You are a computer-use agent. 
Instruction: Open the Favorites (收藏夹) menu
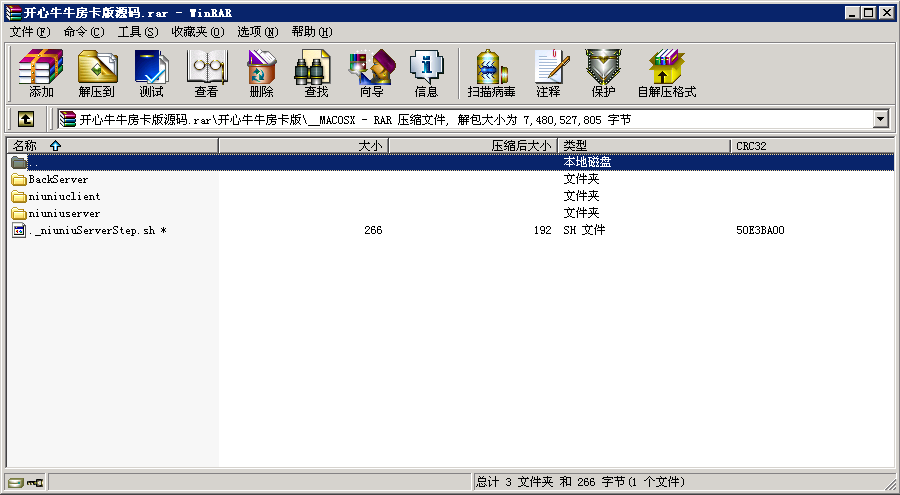197,32
